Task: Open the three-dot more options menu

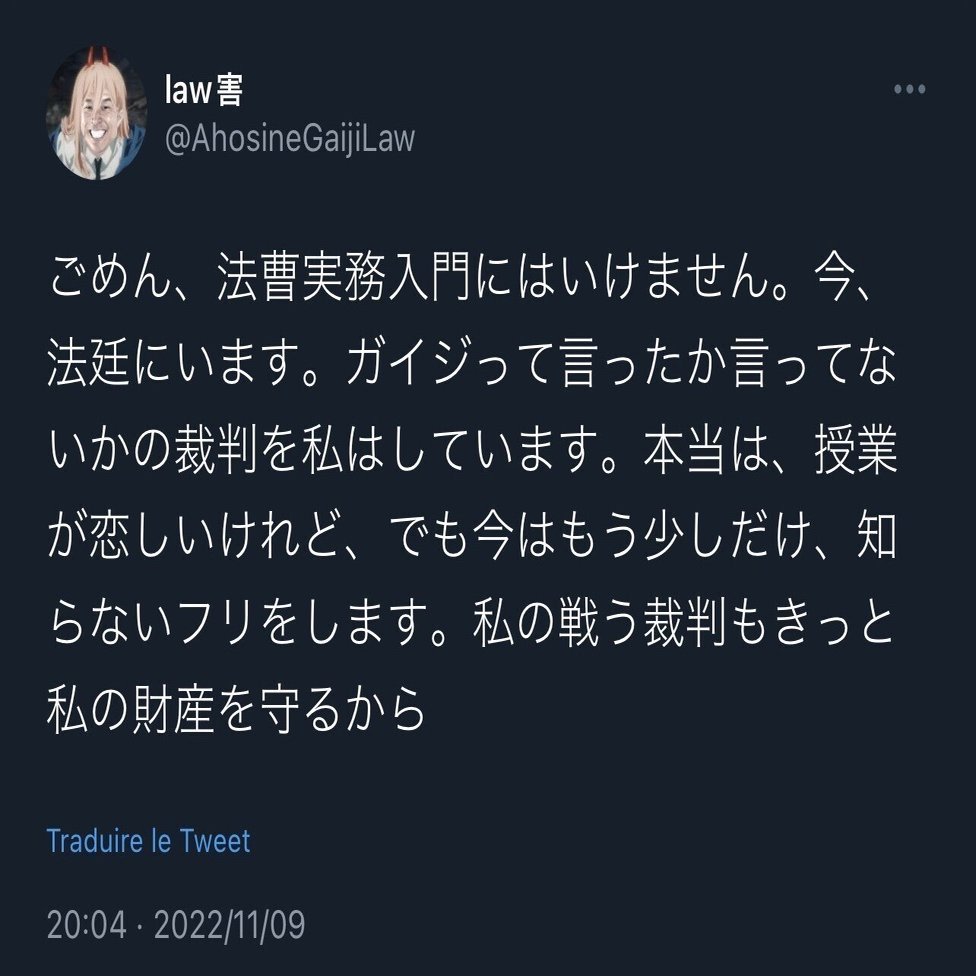Action: (909, 89)
